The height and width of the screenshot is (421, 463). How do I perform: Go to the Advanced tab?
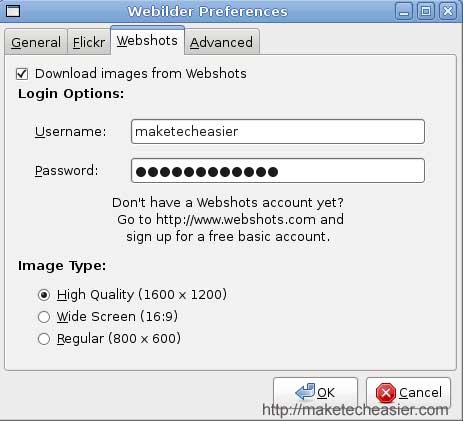coord(222,42)
